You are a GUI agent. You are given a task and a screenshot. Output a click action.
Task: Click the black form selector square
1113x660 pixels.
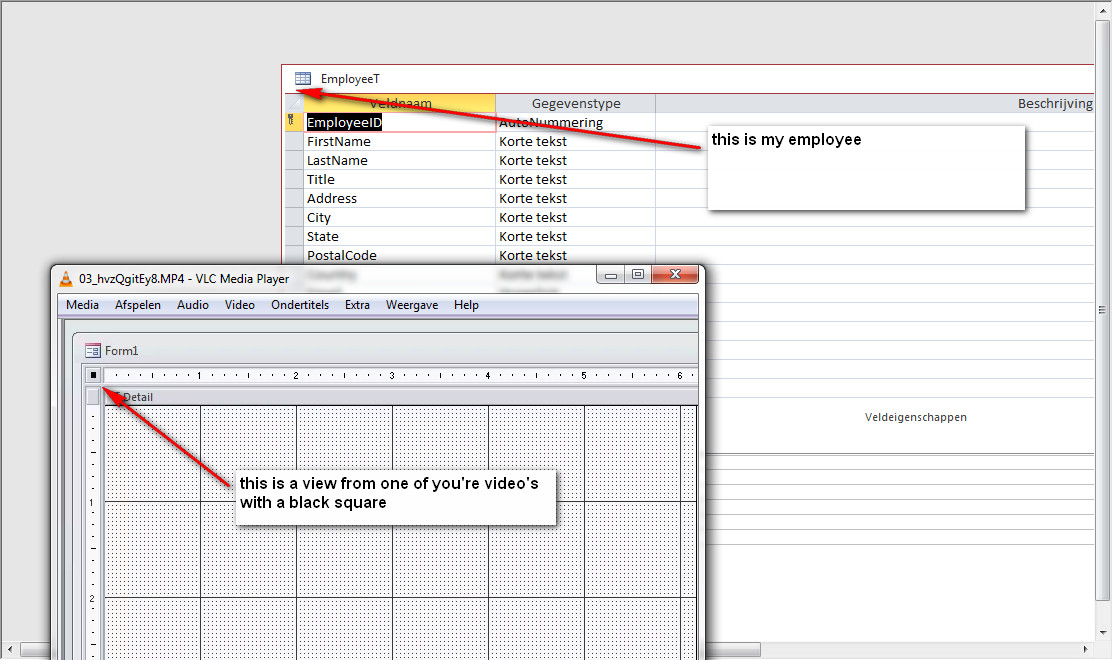point(93,375)
